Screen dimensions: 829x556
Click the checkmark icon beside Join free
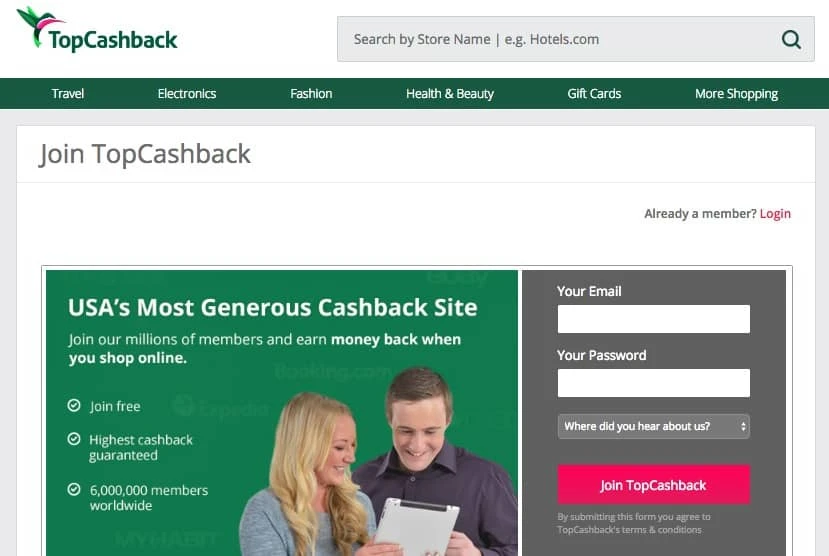click(x=74, y=405)
